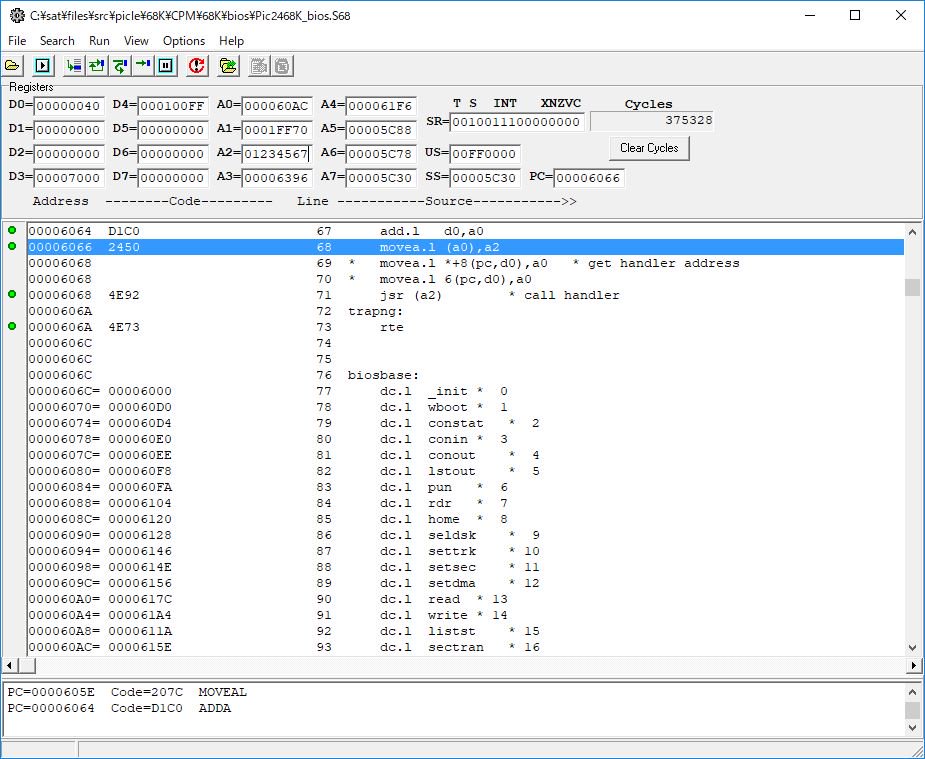Click the D4 register field showing 000100FF
This screenshot has height=759, width=925.
coord(173,106)
